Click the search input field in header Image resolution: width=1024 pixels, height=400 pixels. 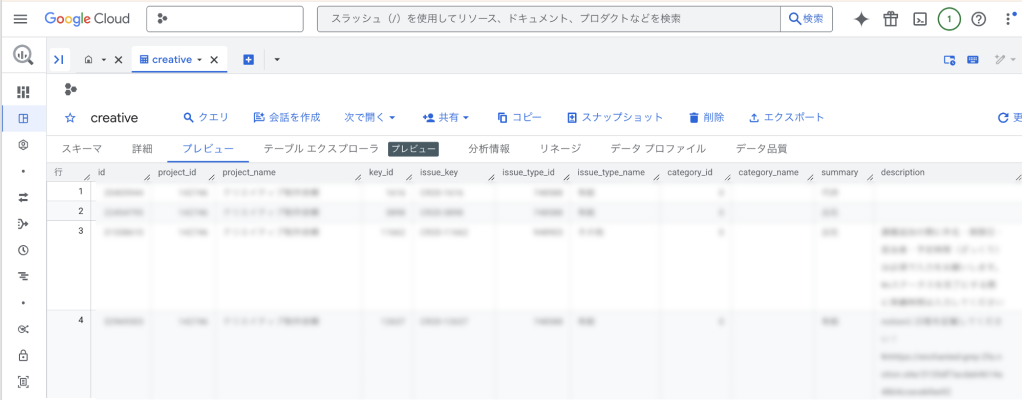click(x=547, y=19)
